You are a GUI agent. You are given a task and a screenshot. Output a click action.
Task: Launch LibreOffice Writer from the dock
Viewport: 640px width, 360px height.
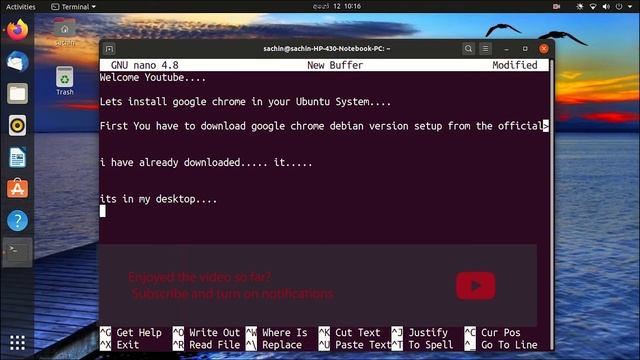(x=17, y=157)
